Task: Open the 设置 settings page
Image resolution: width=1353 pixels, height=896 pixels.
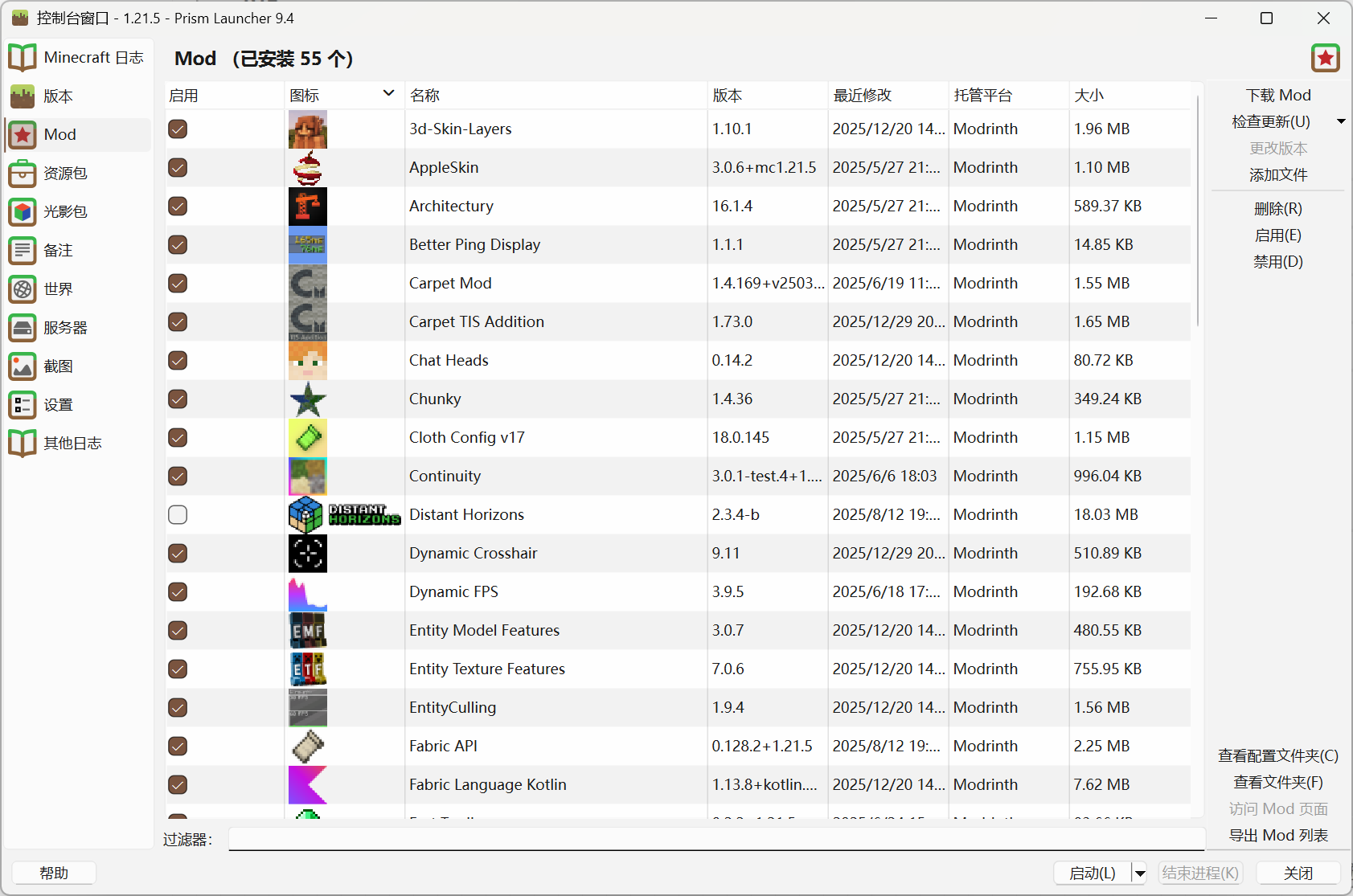Action: pos(77,405)
